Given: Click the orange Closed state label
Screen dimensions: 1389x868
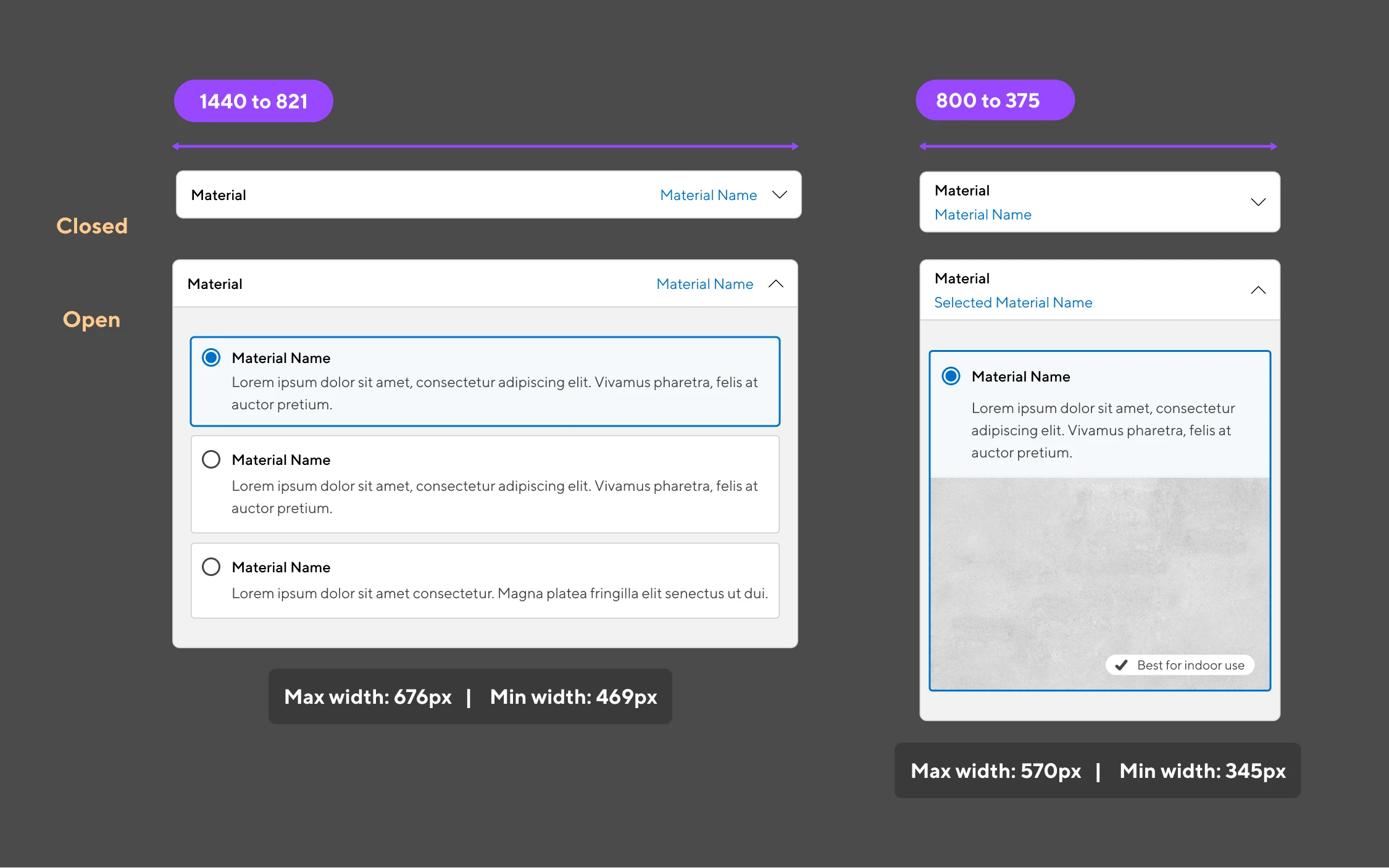Looking at the screenshot, I should (92, 226).
